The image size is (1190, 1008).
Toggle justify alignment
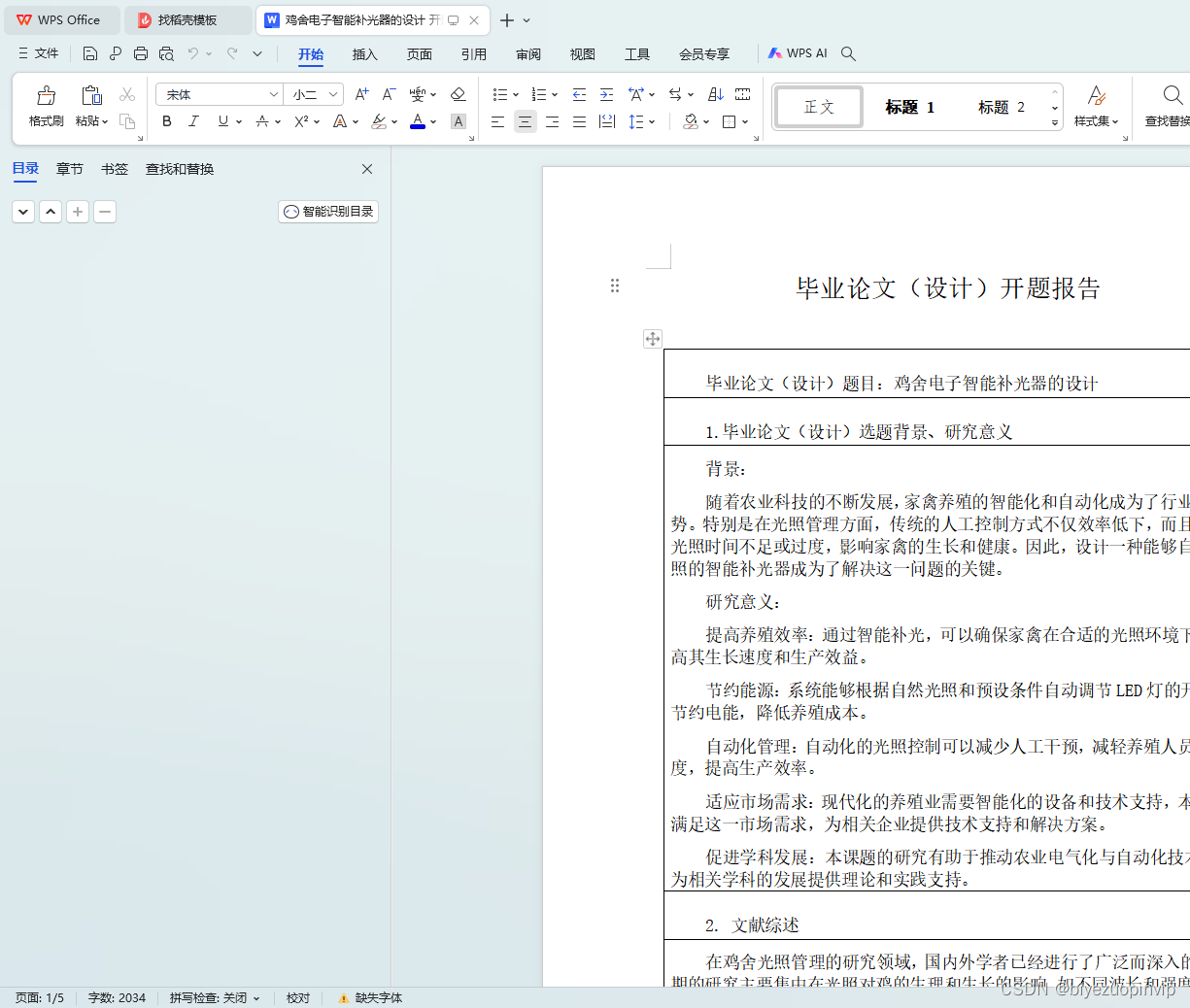tap(579, 121)
